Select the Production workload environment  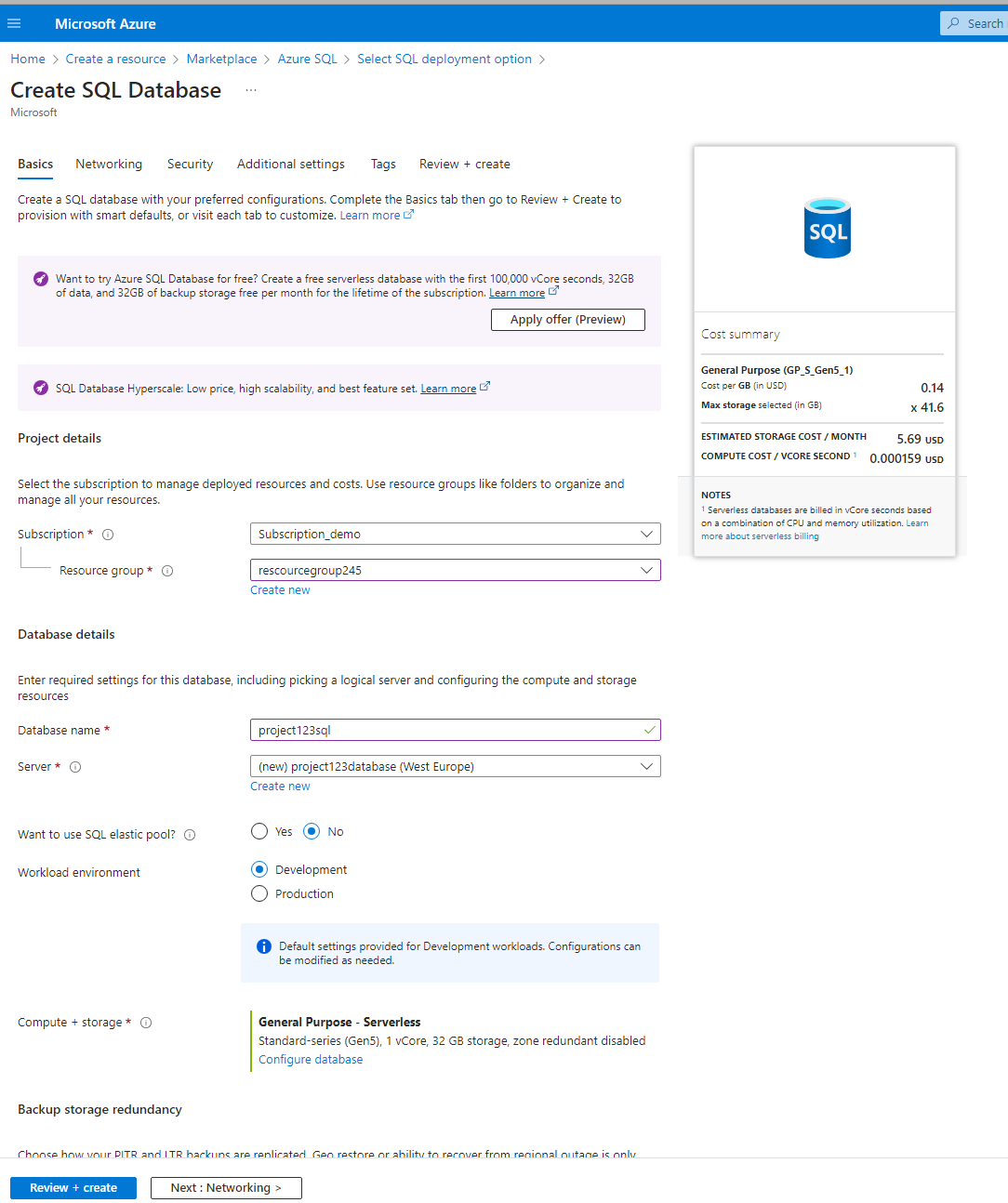pos(259,893)
